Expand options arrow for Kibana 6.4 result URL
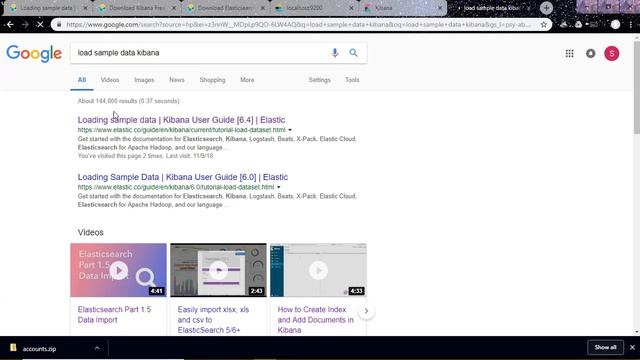This screenshot has width=640, height=360. [290, 130]
